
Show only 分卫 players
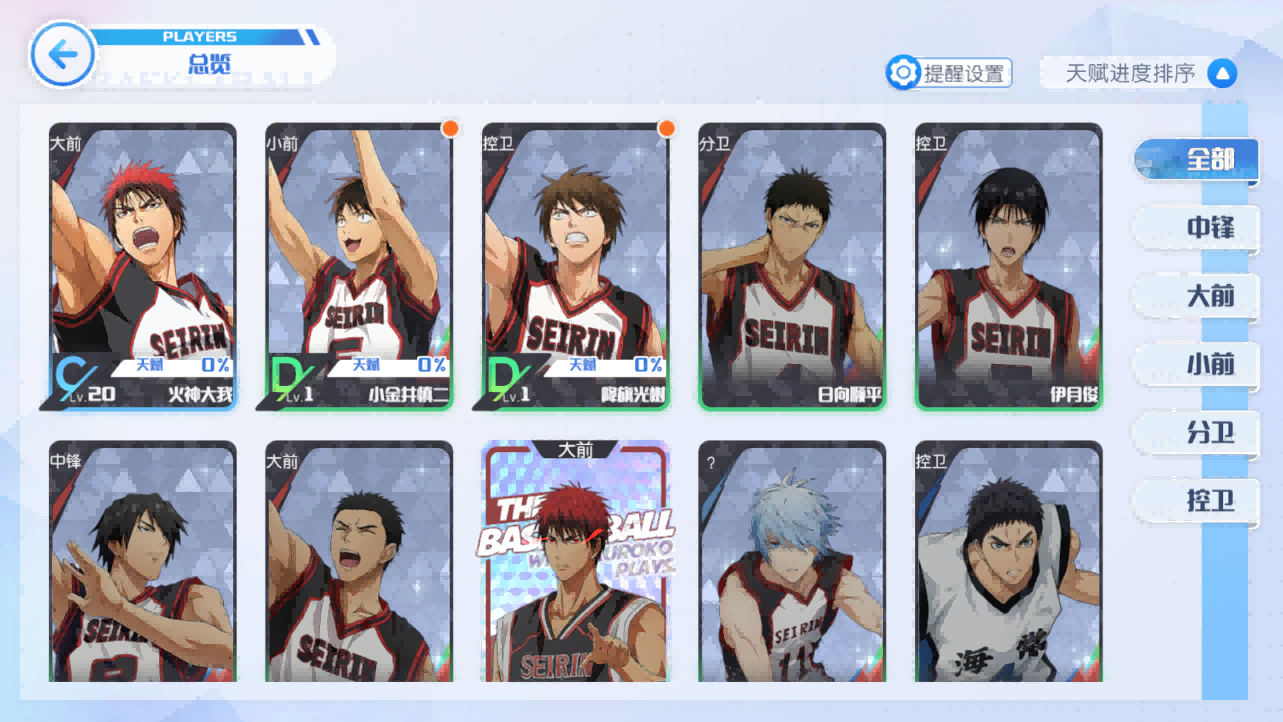pyautogui.click(x=1196, y=432)
